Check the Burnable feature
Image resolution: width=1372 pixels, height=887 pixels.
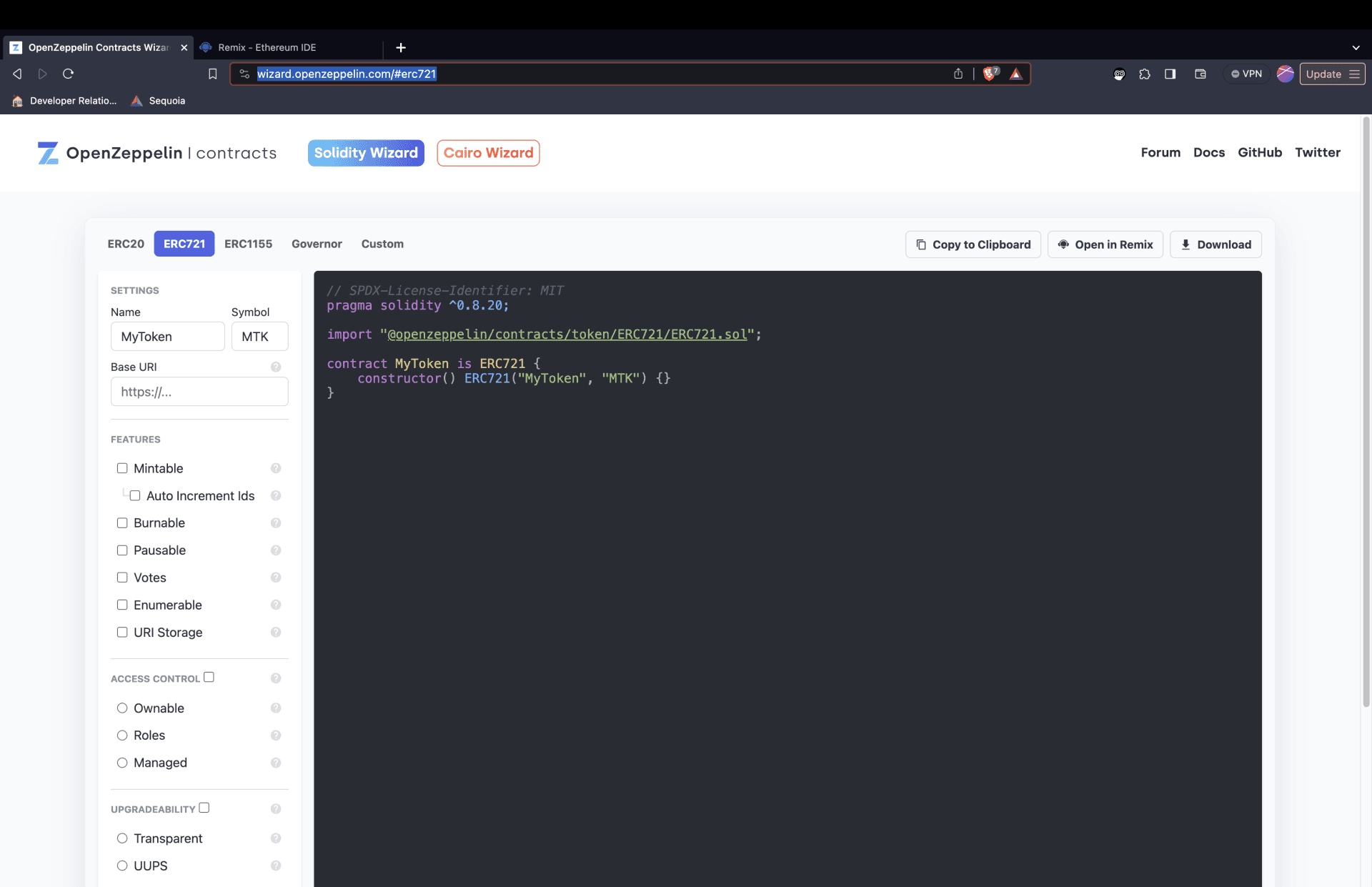122,523
